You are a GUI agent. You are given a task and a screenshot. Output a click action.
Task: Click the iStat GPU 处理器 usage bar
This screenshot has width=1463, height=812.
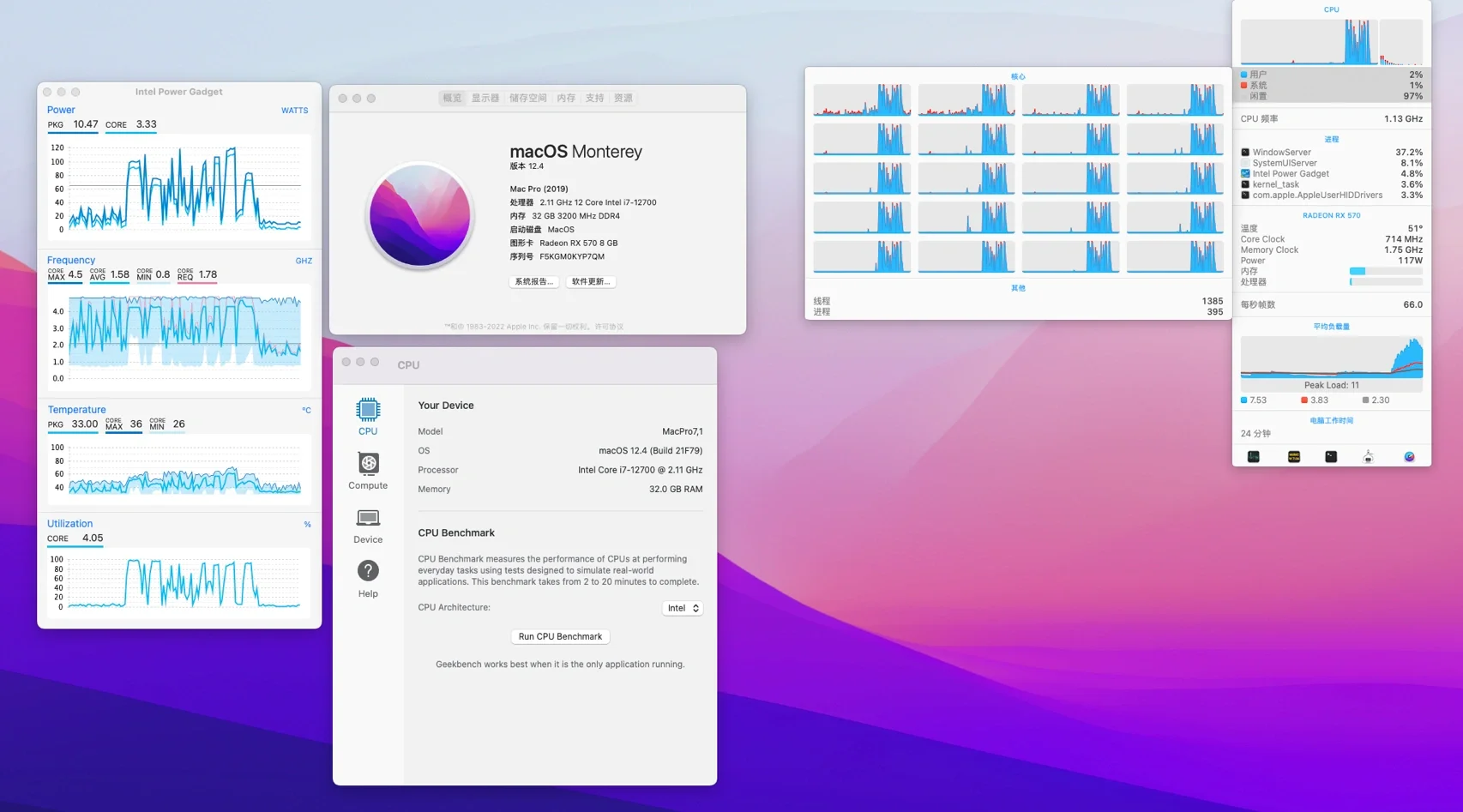1386,282
